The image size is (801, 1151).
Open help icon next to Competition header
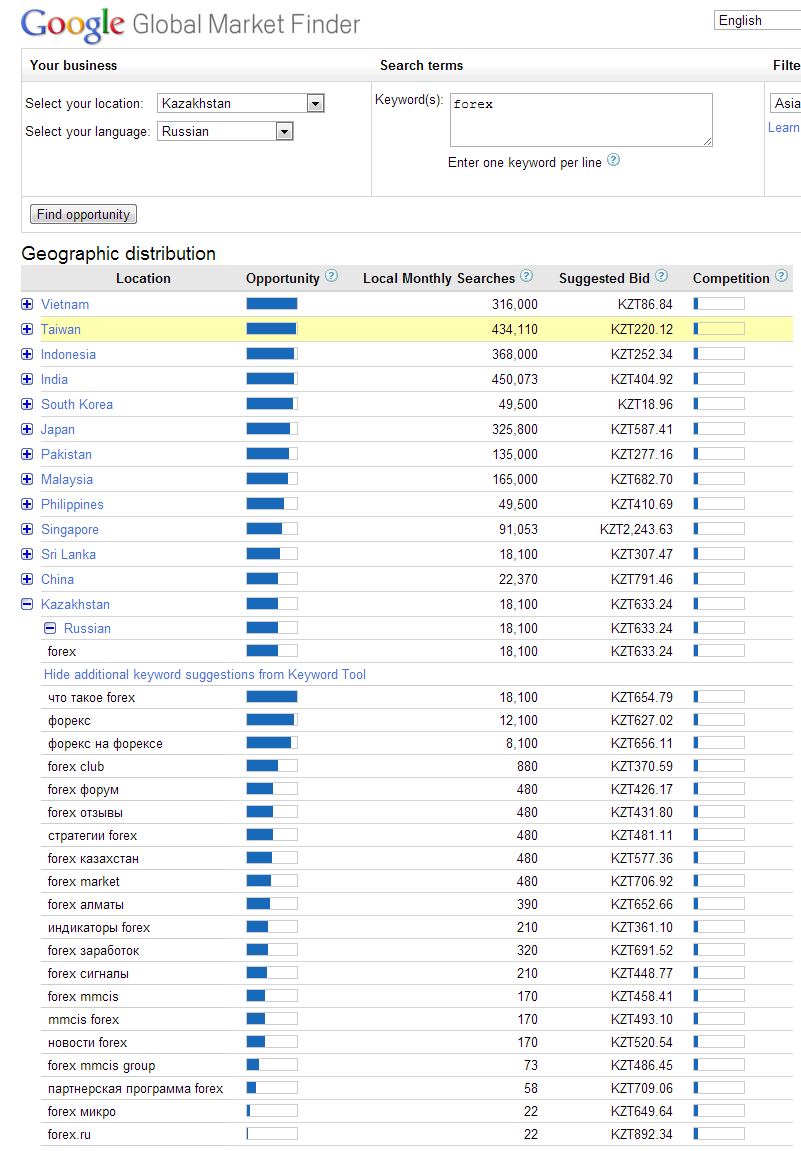click(781, 276)
